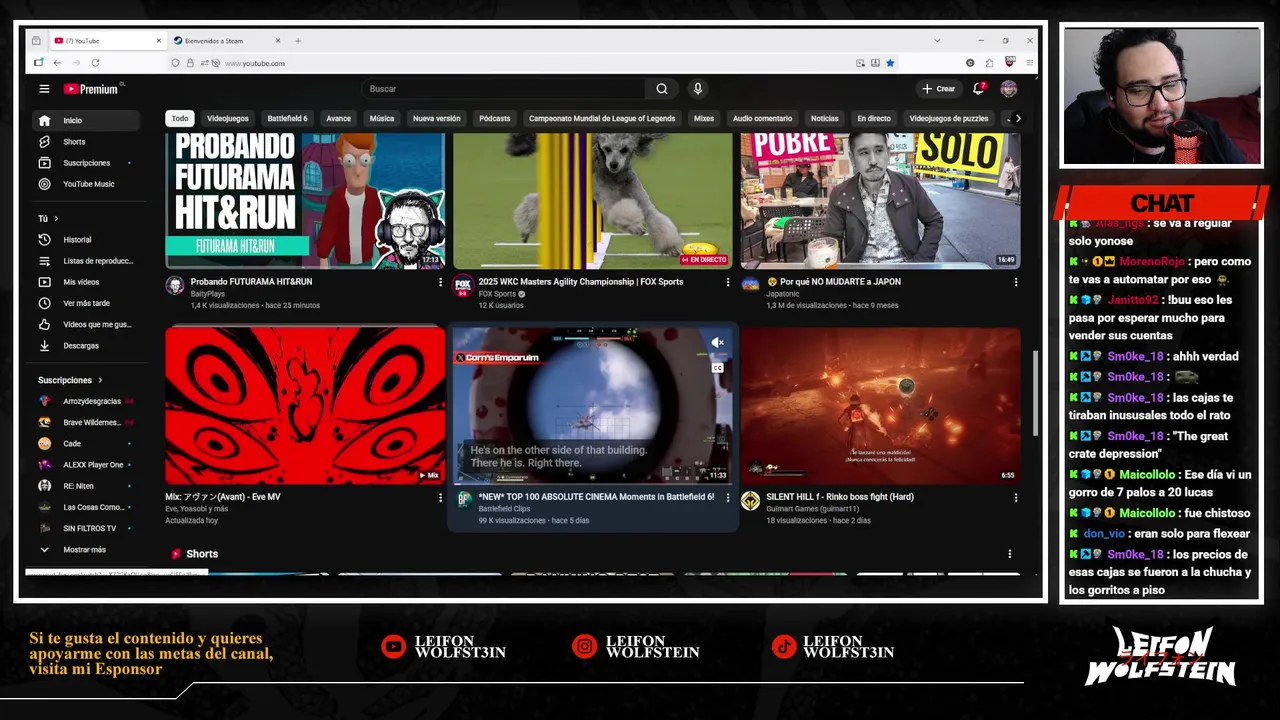Open browser extensions puzzle icon
Viewport: 1280px width, 720px height.
click(x=989, y=63)
